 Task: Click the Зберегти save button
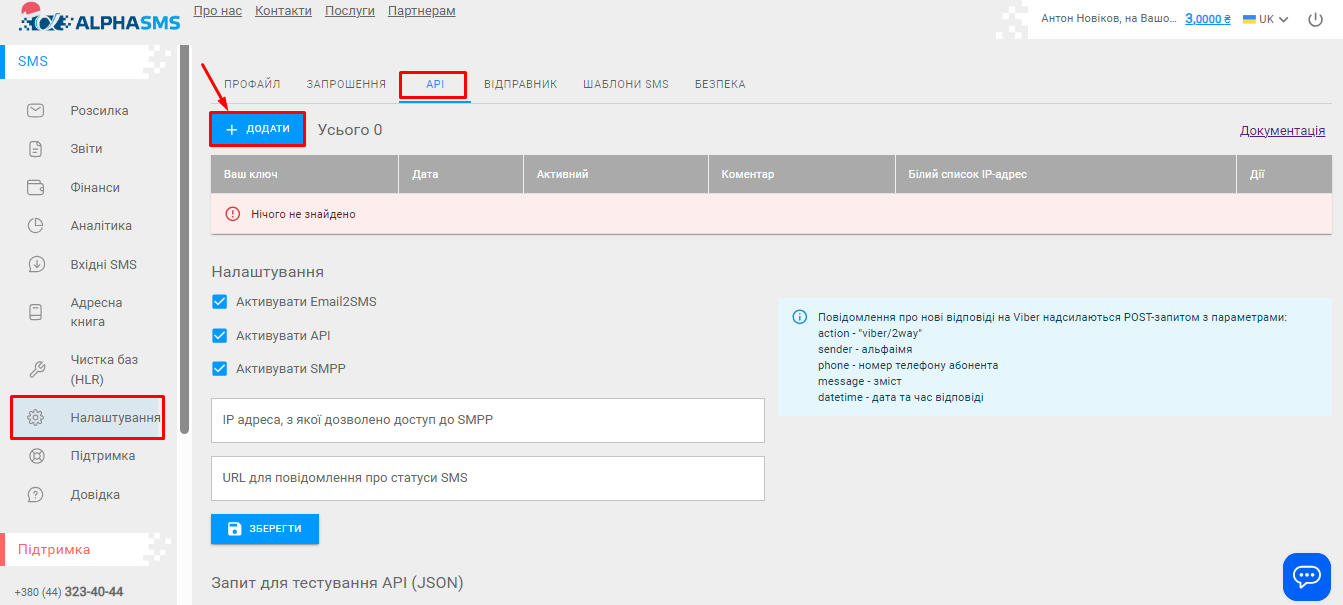pos(265,528)
